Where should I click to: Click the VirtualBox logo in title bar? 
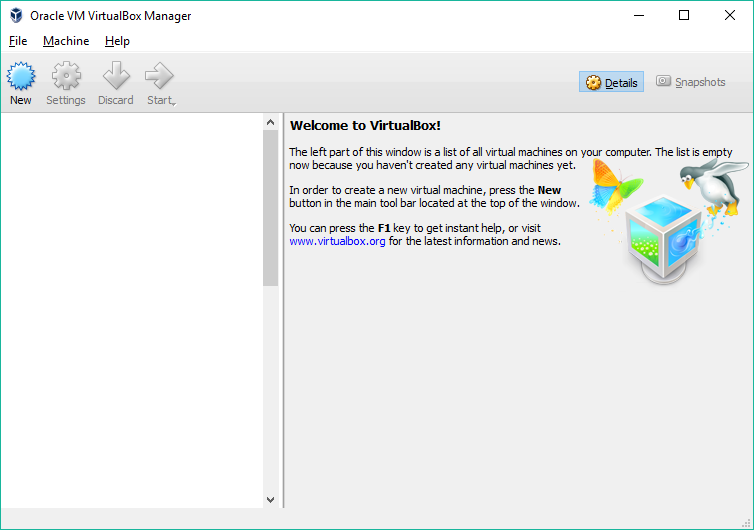[16, 15]
